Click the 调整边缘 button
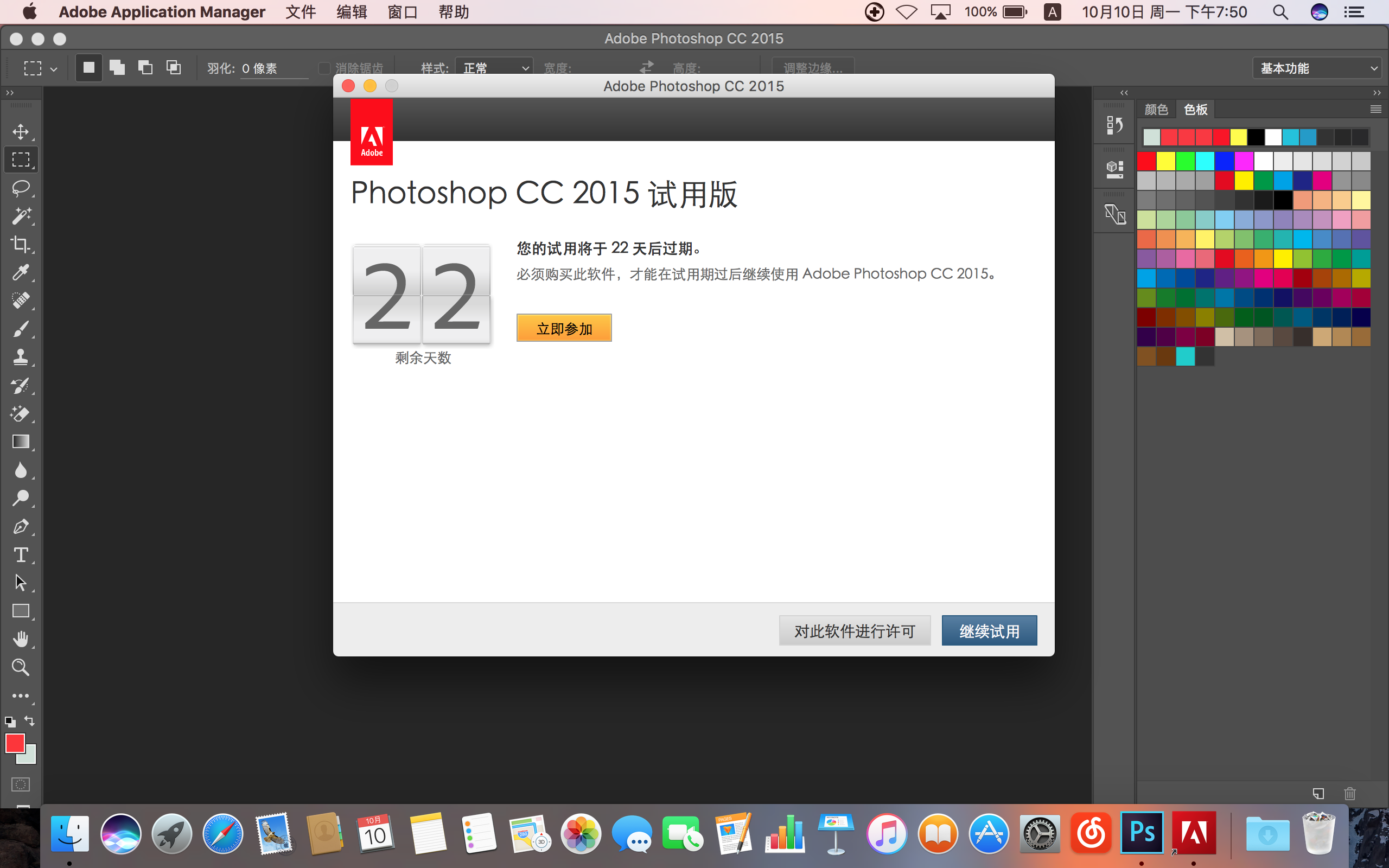1389x868 pixels. (813, 68)
